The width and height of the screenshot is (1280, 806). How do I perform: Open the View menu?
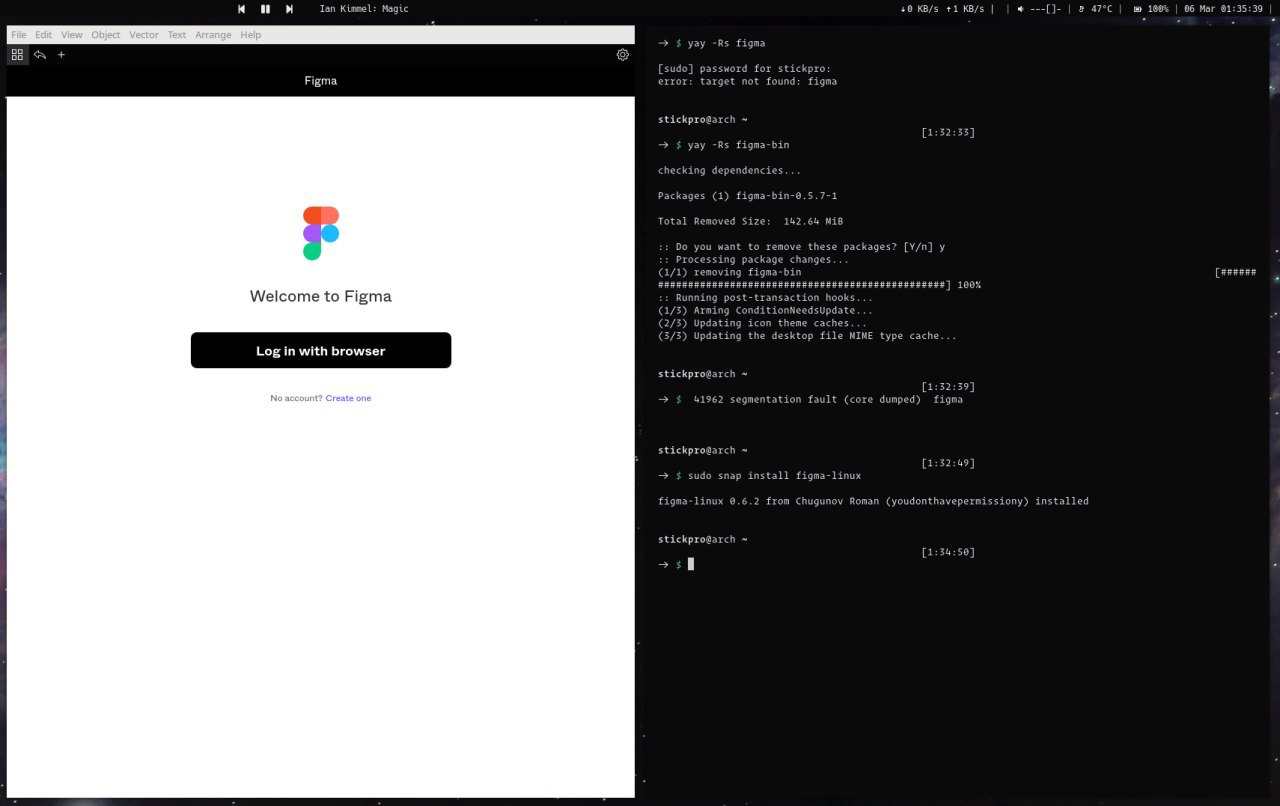tap(71, 34)
